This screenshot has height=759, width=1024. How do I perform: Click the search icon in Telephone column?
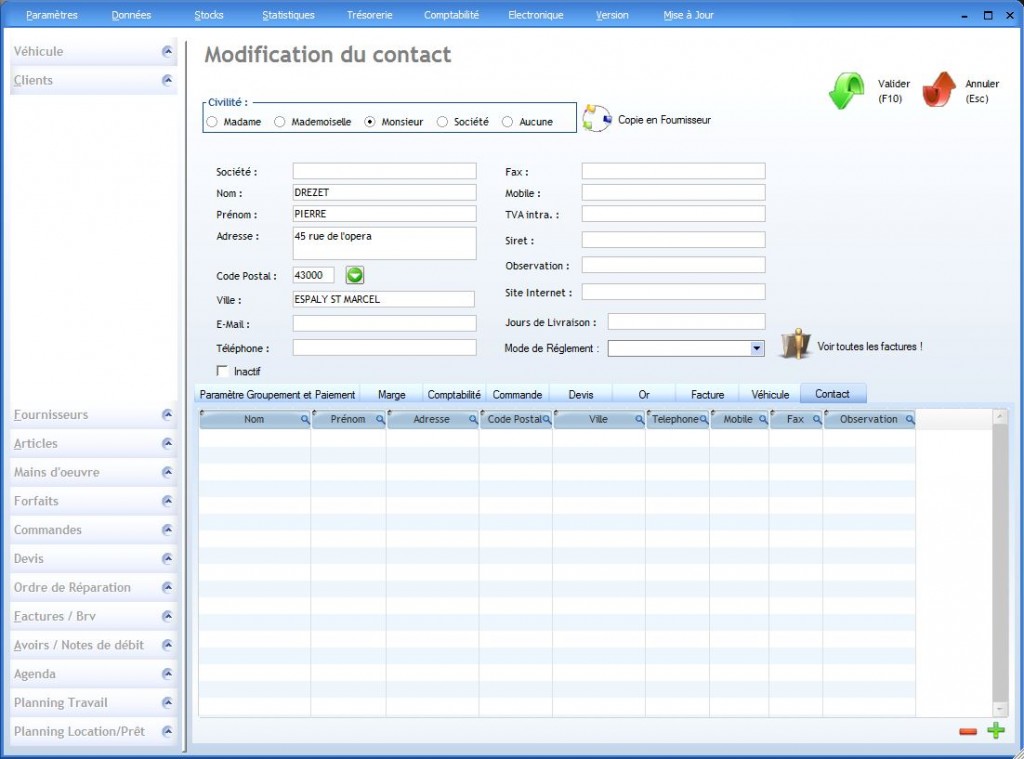(703, 419)
